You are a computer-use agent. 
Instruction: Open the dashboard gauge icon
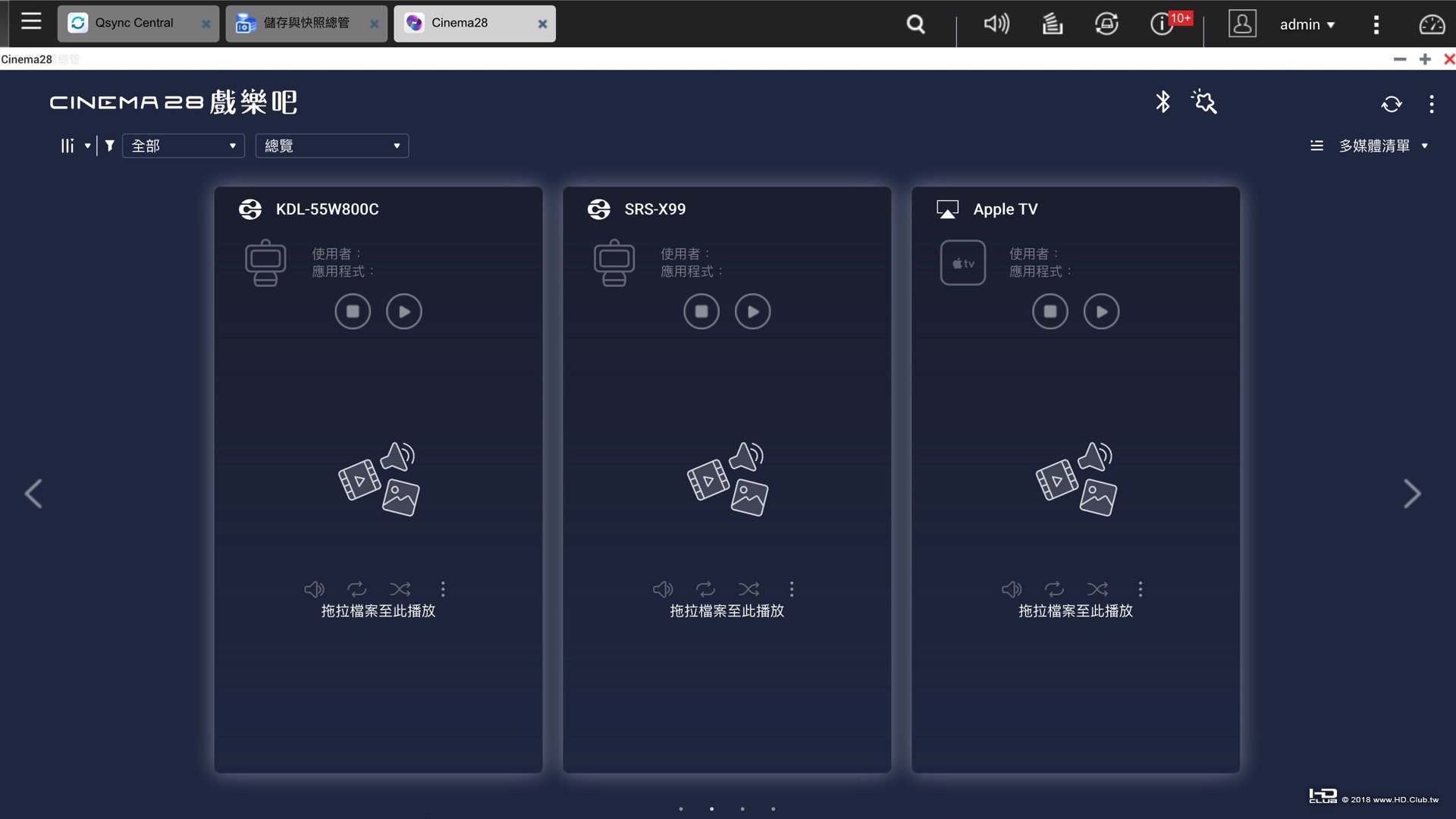[1432, 24]
